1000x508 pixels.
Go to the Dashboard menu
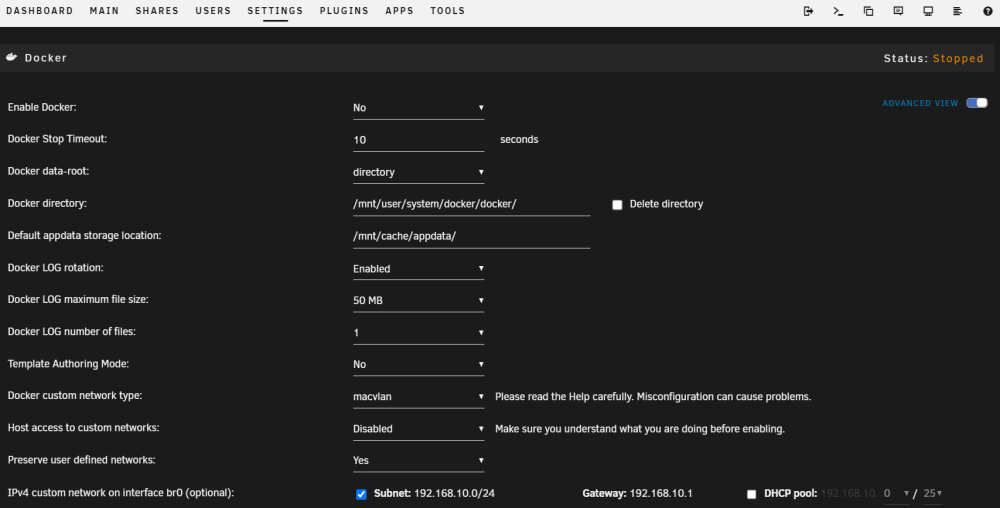click(x=40, y=11)
